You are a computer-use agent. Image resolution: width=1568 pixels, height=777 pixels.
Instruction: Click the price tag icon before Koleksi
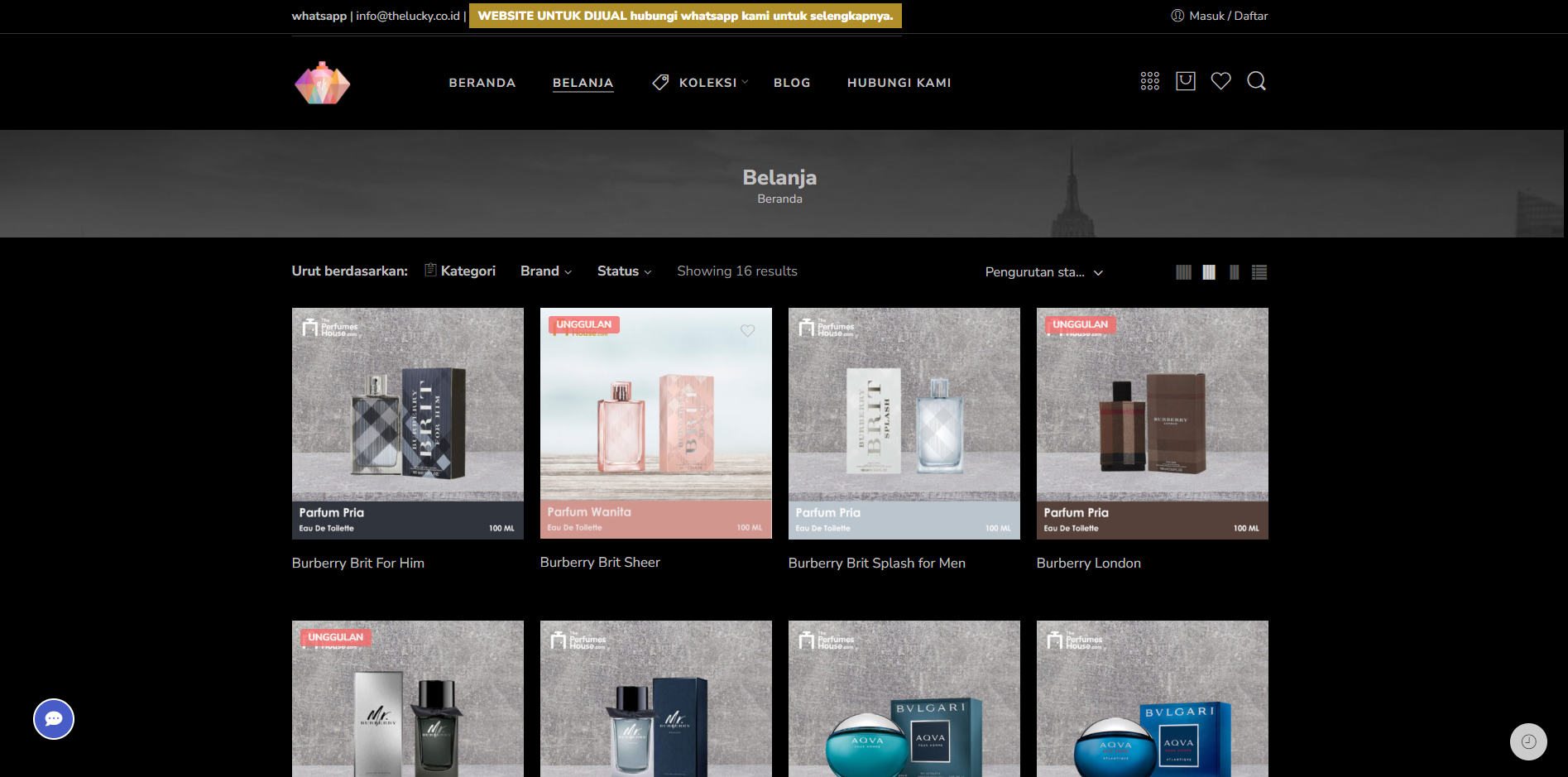tap(660, 83)
